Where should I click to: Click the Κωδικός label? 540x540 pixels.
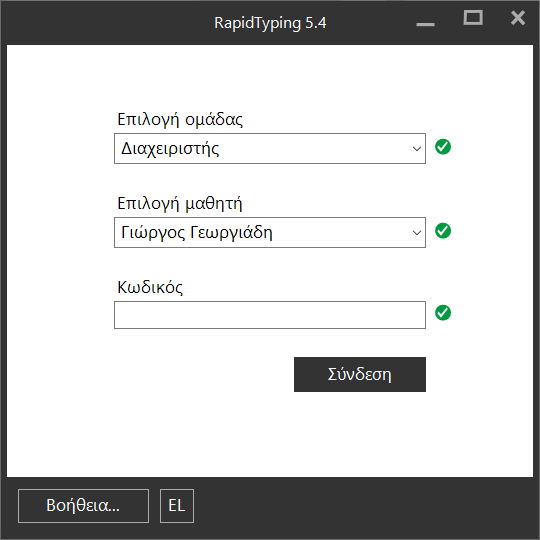[x=150, y=287]
